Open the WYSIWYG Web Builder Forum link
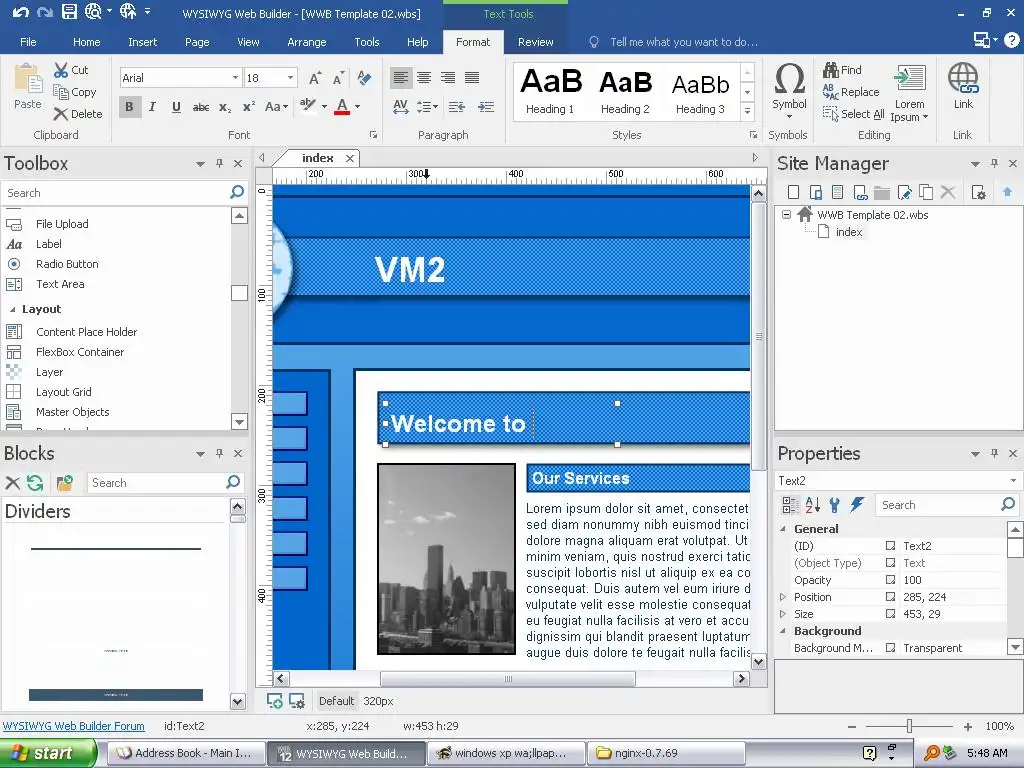1024x768 pixels. point(74,726)
